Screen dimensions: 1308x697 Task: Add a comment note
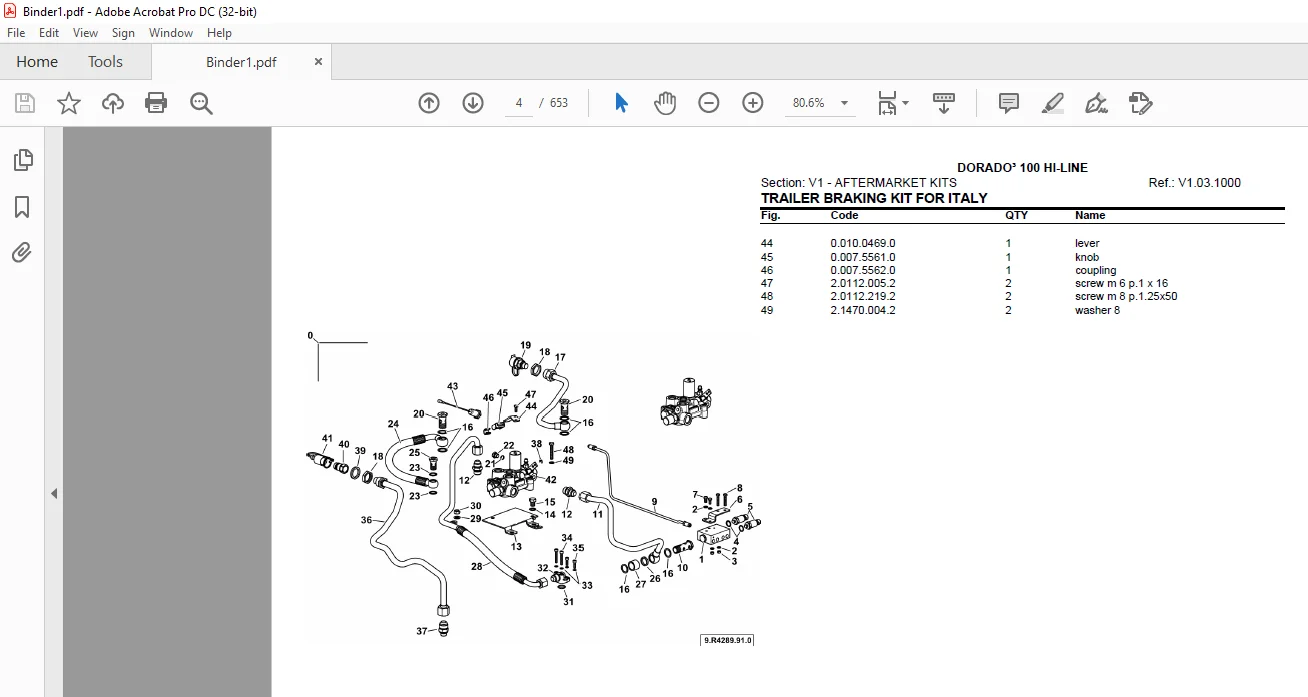1009,103
